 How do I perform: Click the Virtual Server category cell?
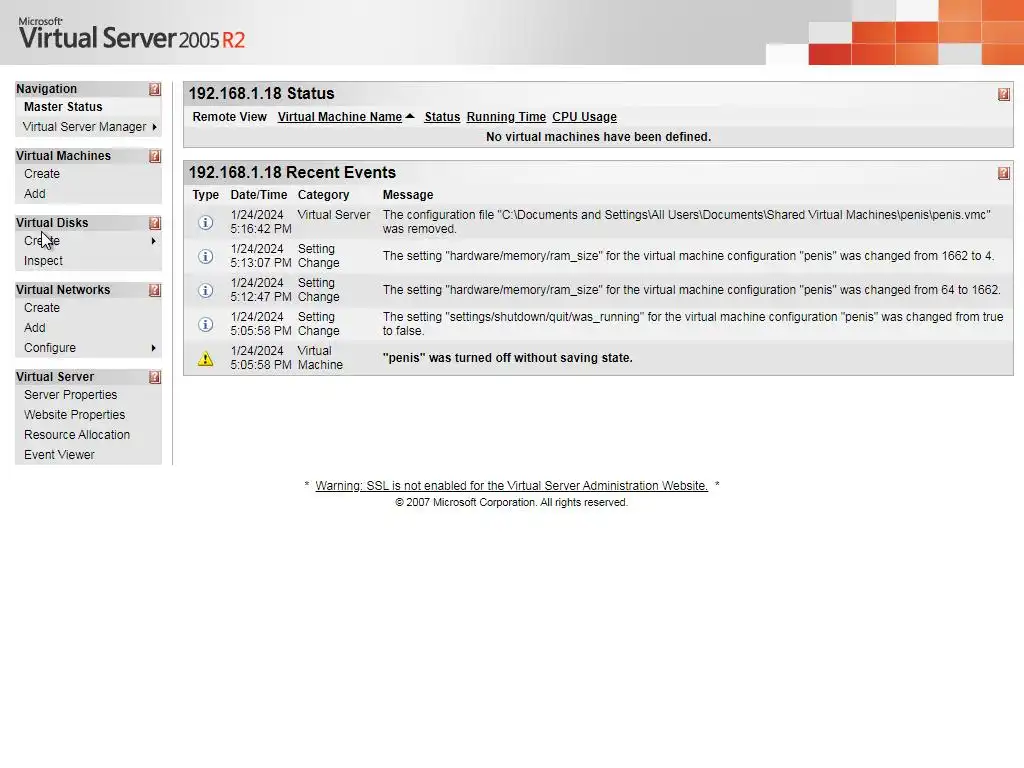pos(334,215)
